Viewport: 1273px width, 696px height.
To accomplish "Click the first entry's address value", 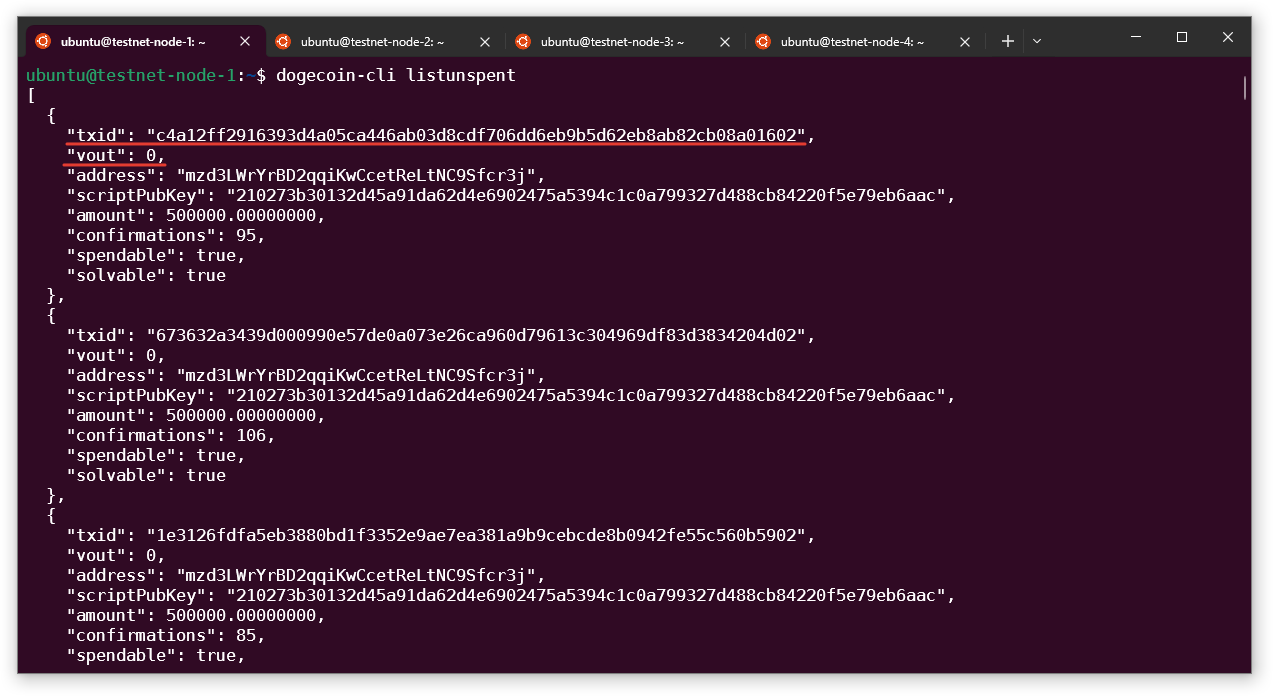I will click(356, 175).
